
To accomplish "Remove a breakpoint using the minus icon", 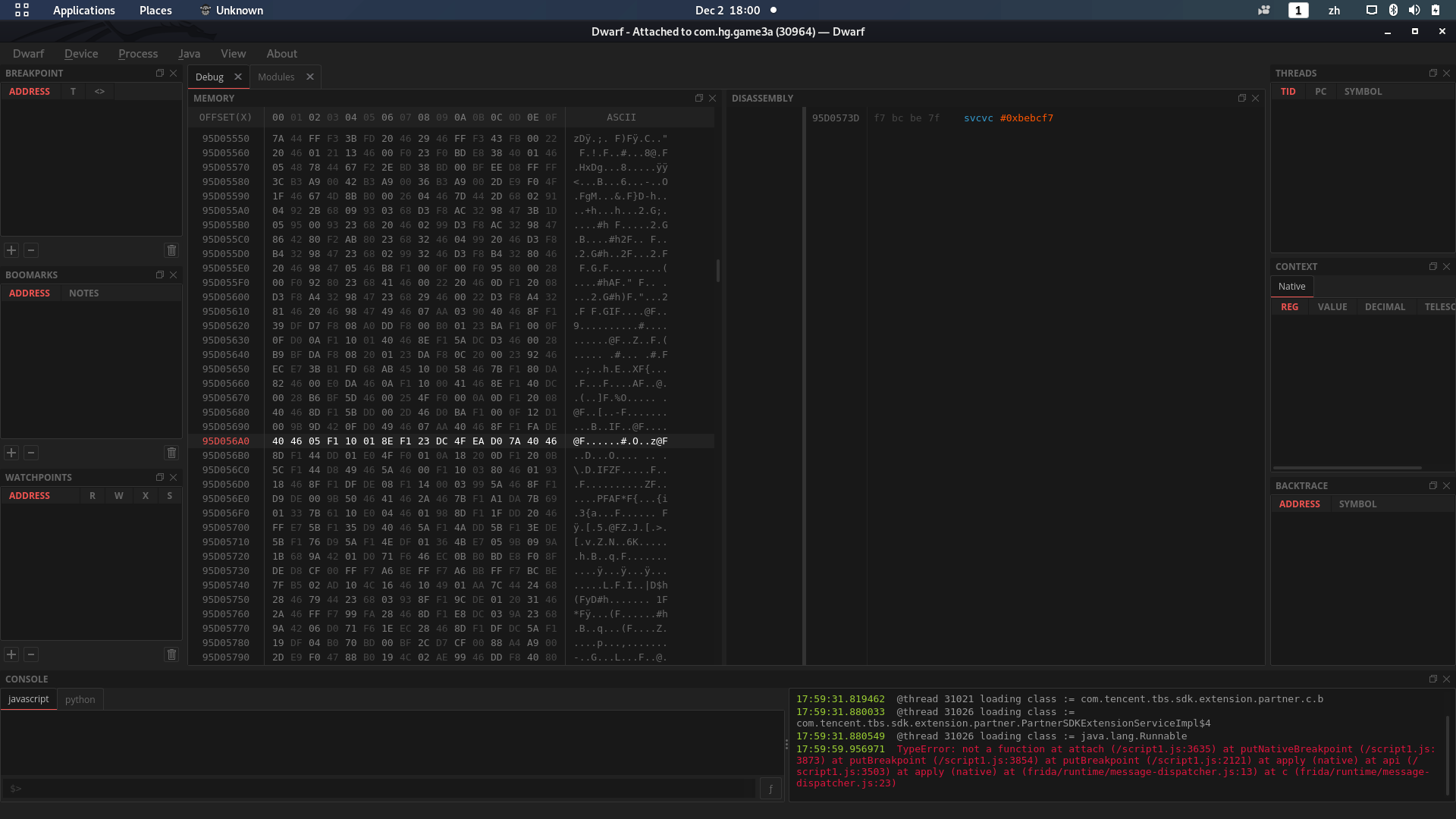I will [x=31, y=249].
